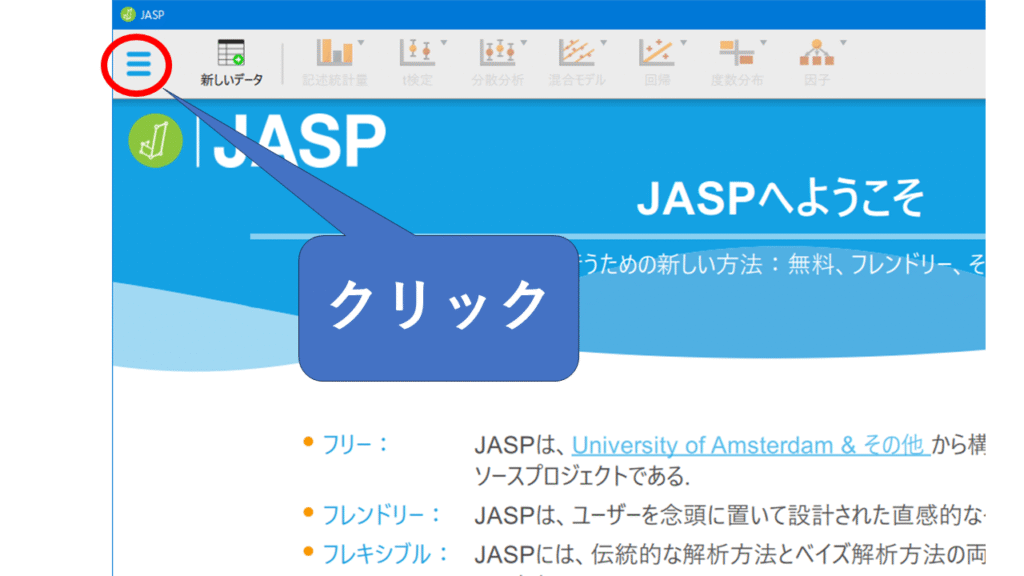Open the 記述統計量 descriptives module

click(335, 63)
